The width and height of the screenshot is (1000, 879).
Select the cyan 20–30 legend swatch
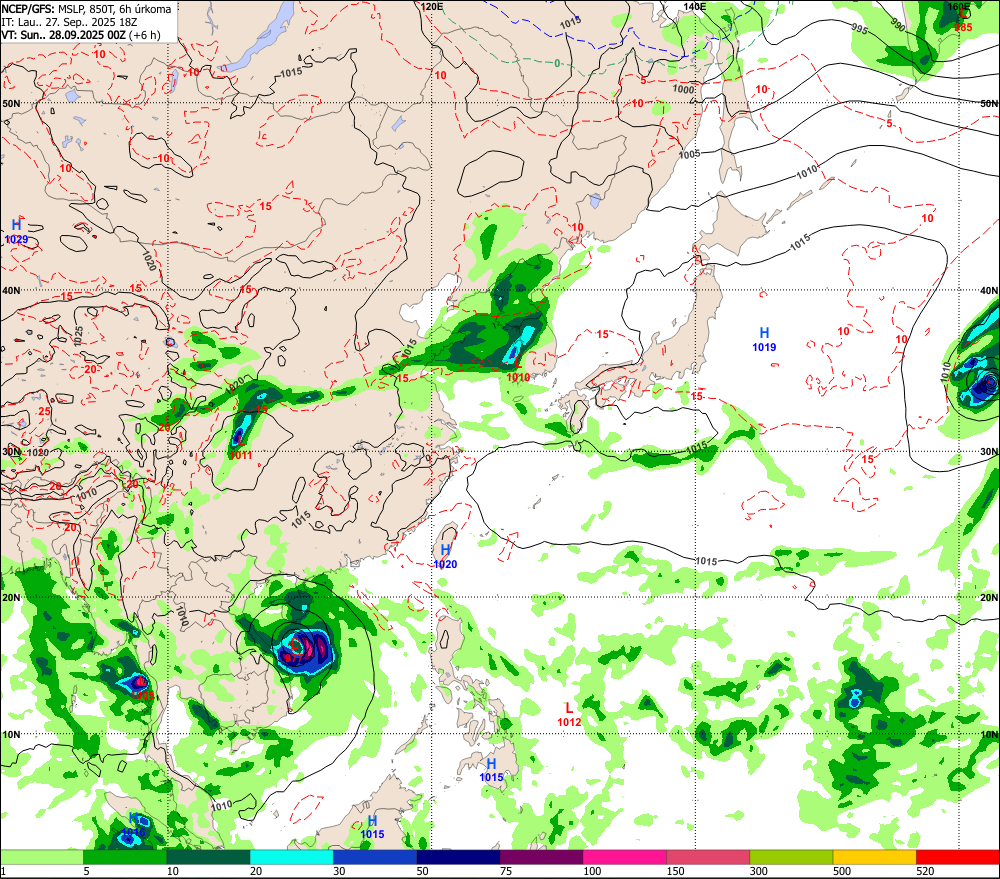click(291, 857)
